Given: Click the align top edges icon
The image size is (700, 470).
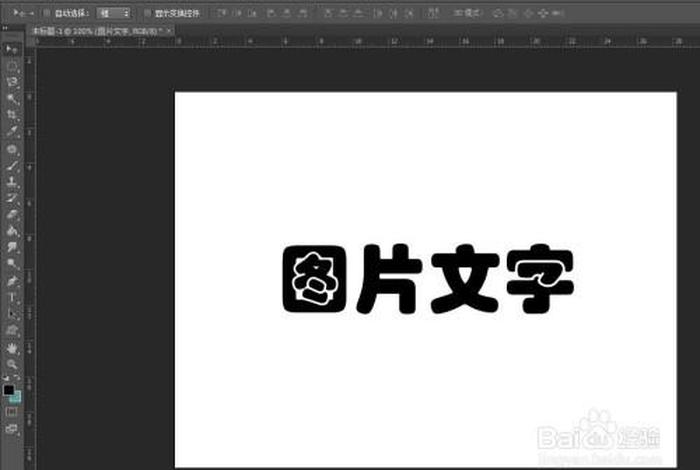Looking at the screenshot, I should point(222,13).
